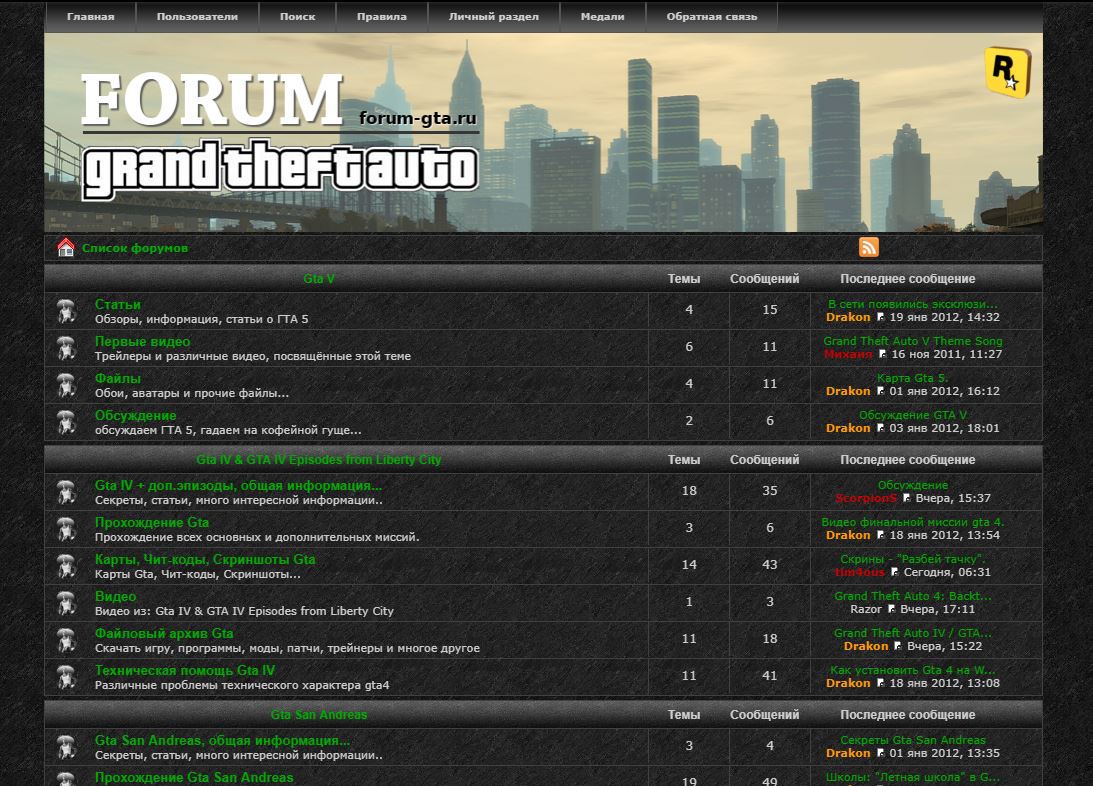Viewport: 1093px width, 786px height.
Task: Click the Rockstar logo in banner
Action: coord(1006,72)
